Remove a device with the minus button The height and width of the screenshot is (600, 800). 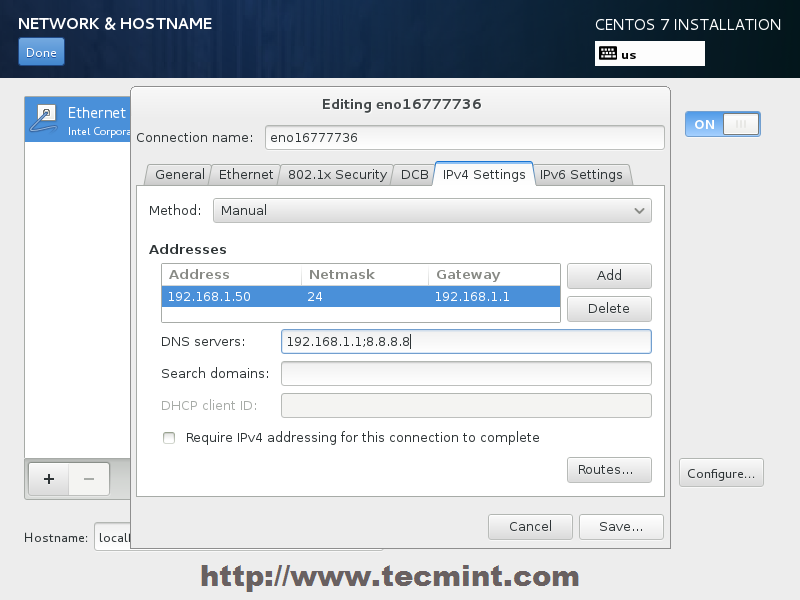point(89,479)
